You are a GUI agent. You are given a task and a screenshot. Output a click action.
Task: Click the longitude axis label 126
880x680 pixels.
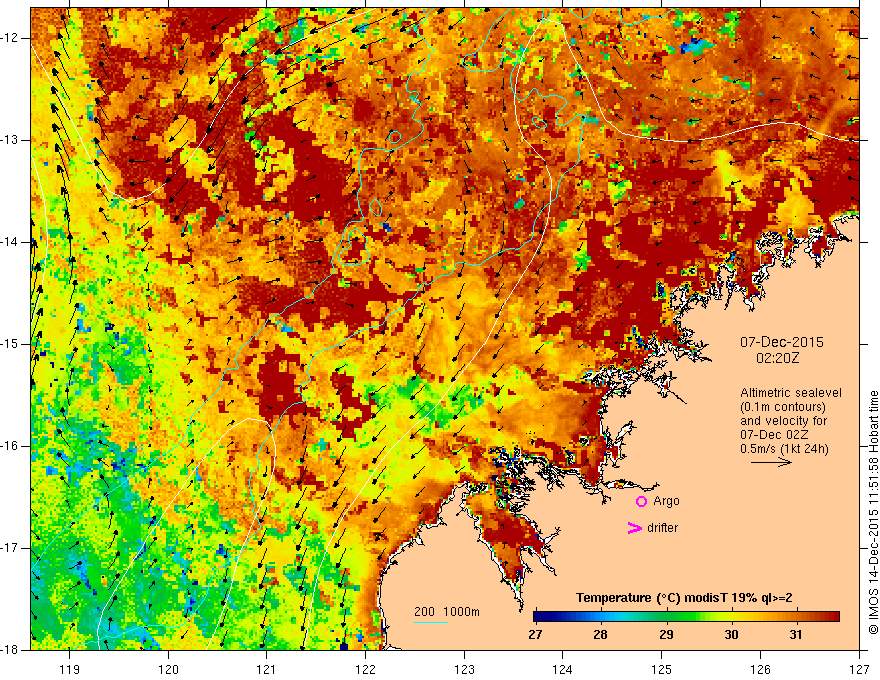760,669
